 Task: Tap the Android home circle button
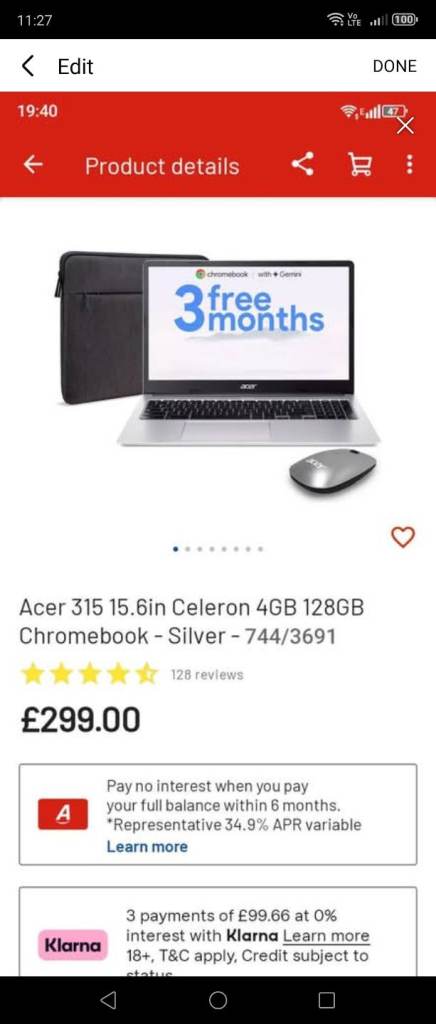218,1000
